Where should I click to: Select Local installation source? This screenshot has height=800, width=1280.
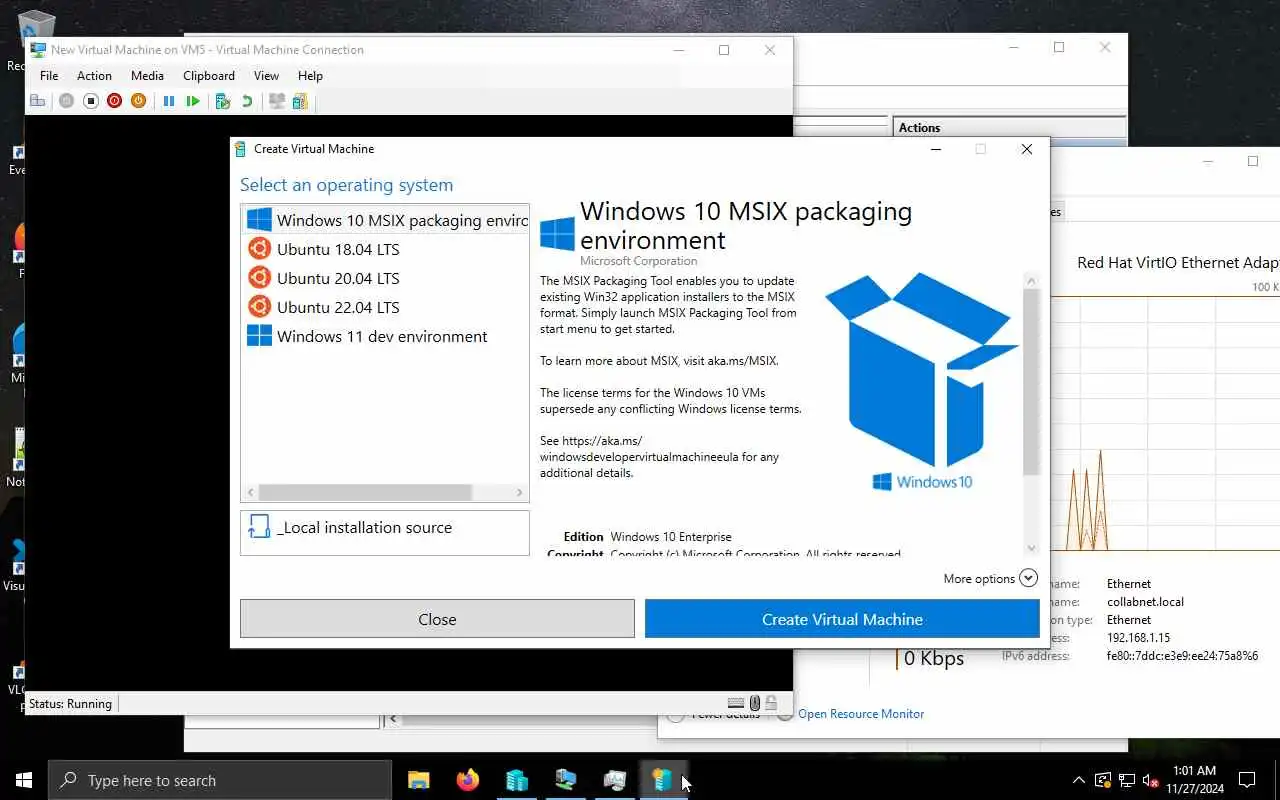point(385,532)
